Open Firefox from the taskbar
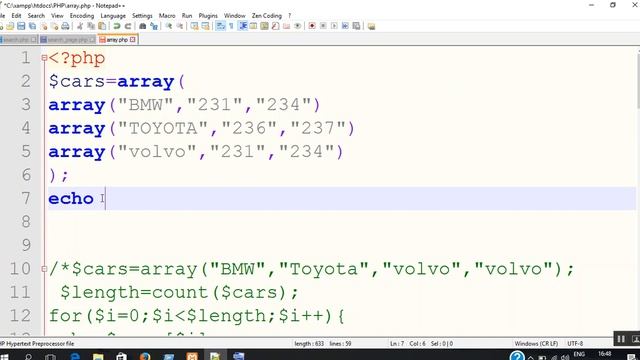Viewport: 640px width, 360px height. pos(144,357)
